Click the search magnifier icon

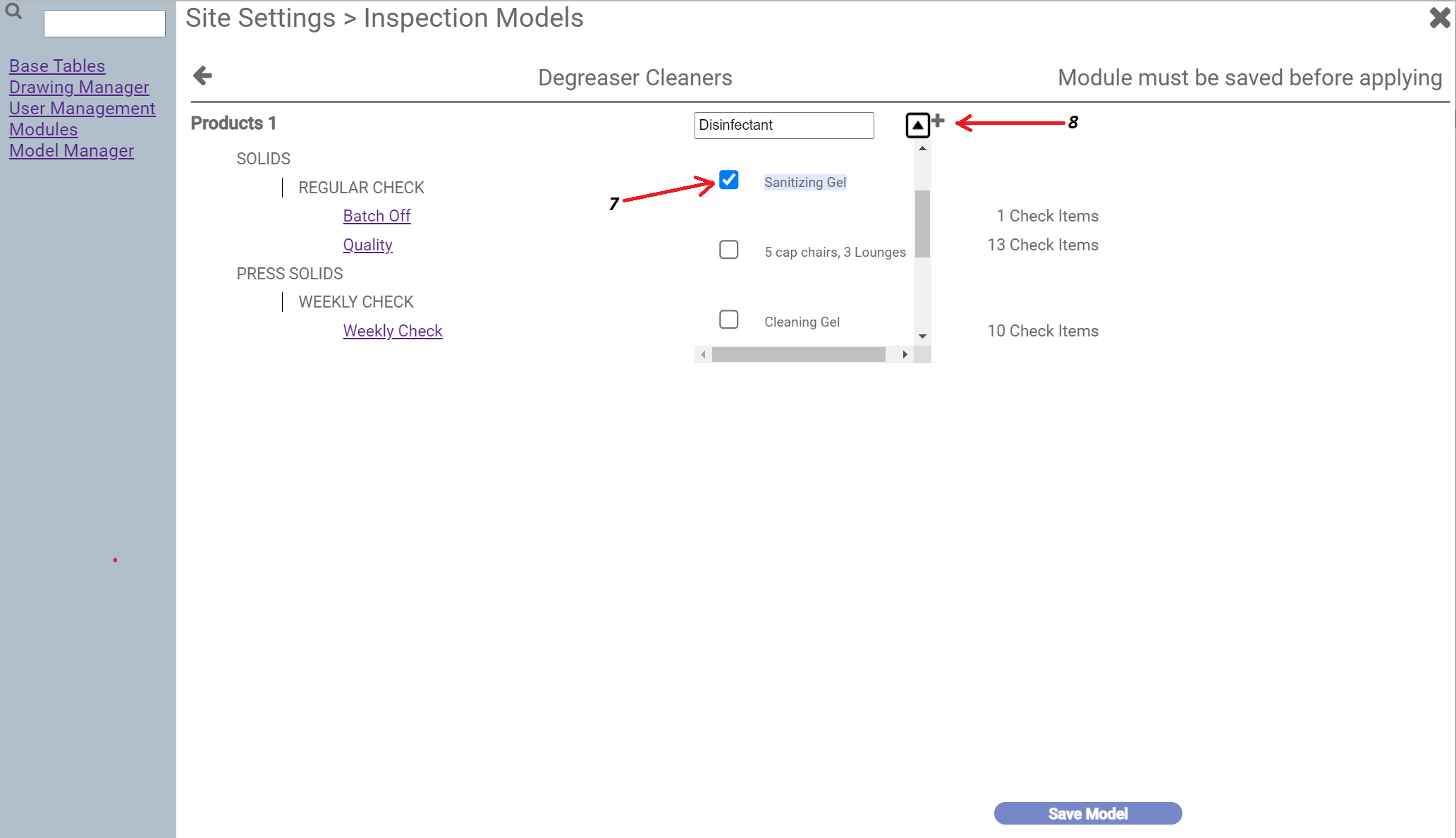tap(13, 11)
